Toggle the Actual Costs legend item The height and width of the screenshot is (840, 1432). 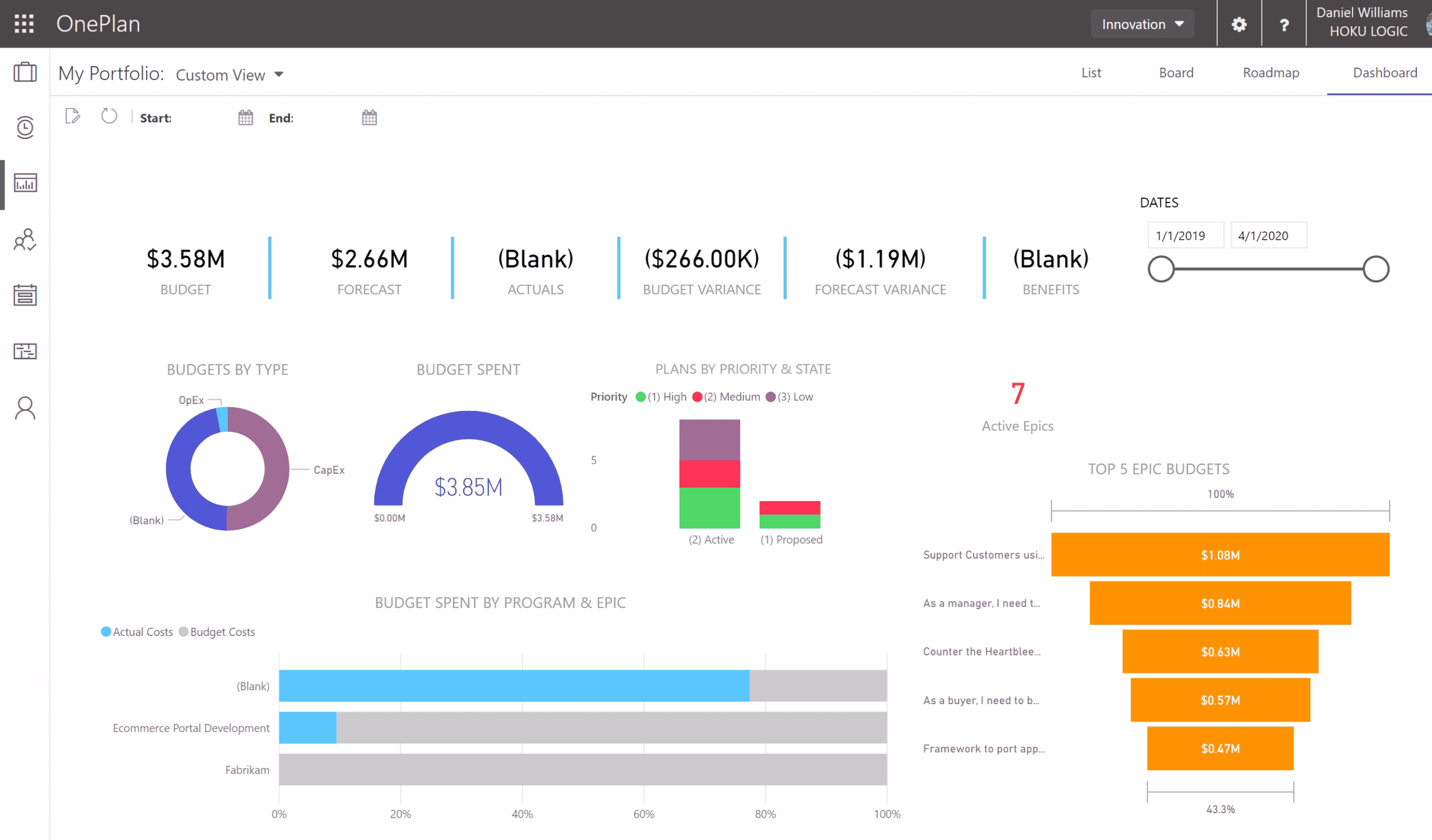(x=137, y=632)
